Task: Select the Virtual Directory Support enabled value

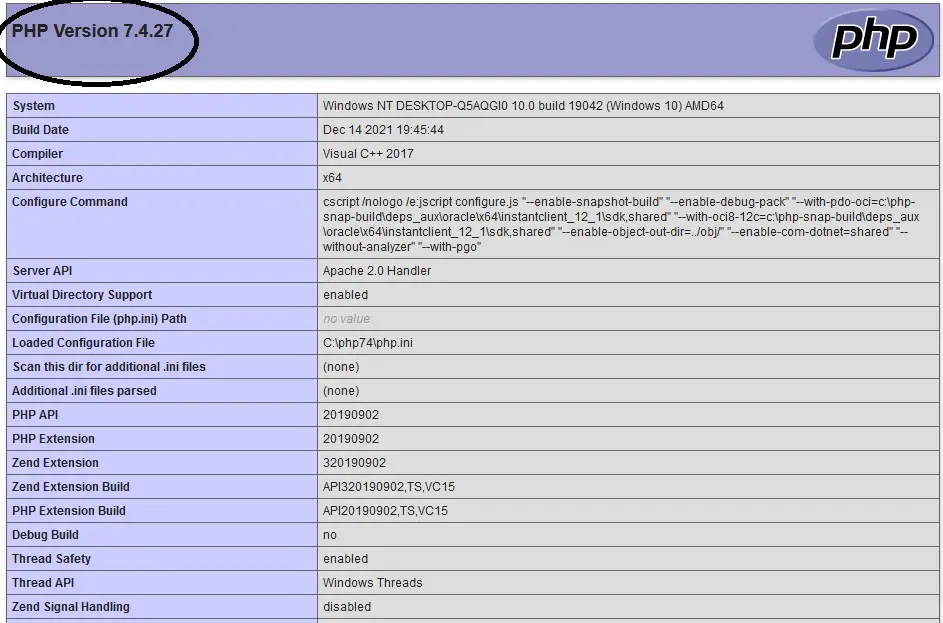Action: coord(345,295)
